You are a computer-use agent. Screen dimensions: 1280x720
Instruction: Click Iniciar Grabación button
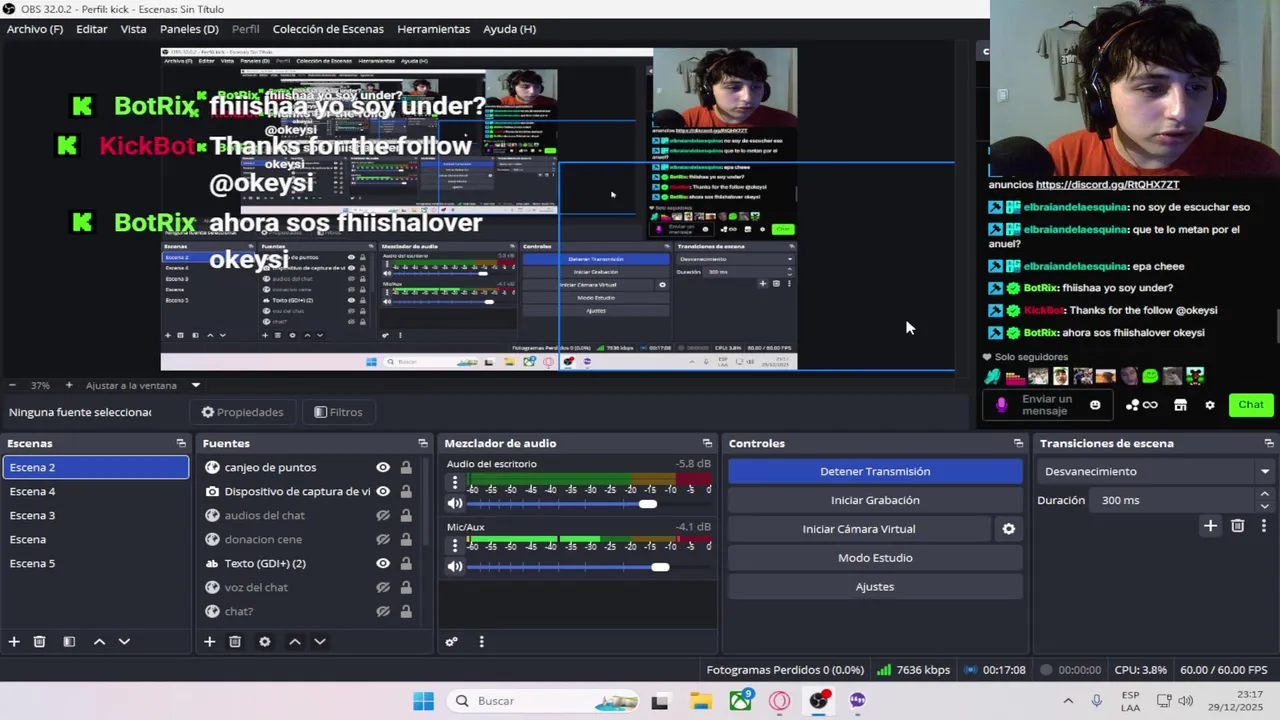tap(875, 500)
